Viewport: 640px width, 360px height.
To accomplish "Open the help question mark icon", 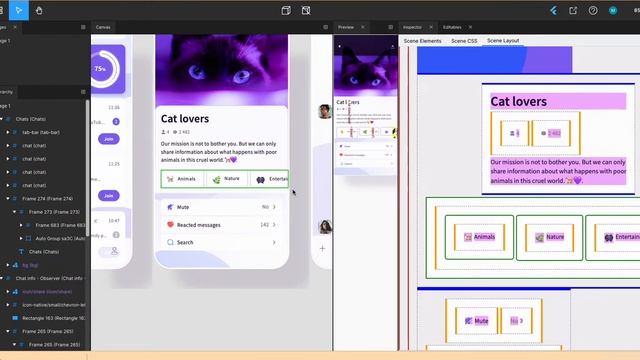I will (593, 11).
